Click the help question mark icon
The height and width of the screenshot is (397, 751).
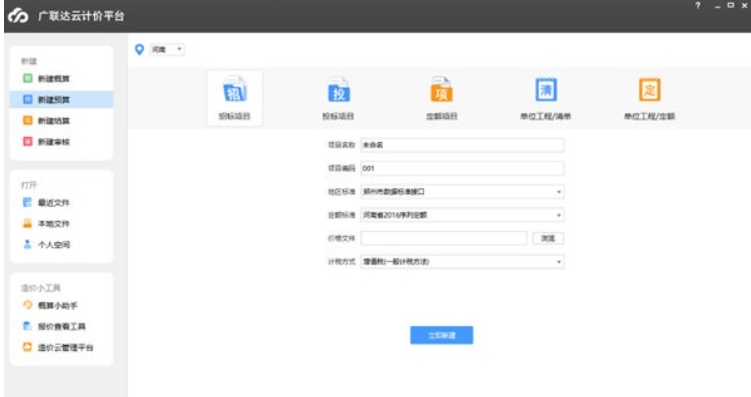pyautogui.click(x=698, y=5)
